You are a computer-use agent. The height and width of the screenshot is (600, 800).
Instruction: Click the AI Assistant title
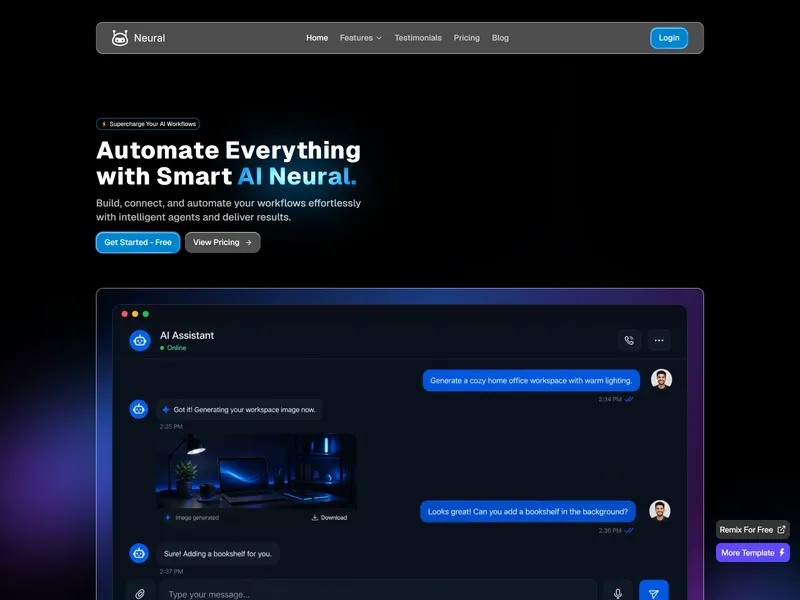187,335
